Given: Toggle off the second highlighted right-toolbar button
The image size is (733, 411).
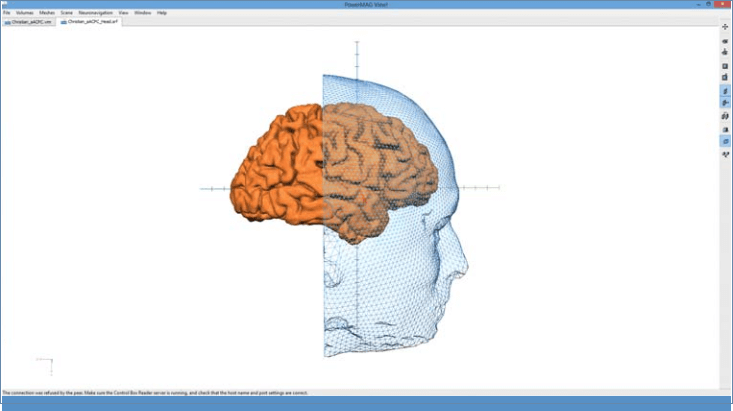Looking at the screenshot, I should [x=725, y=103].
